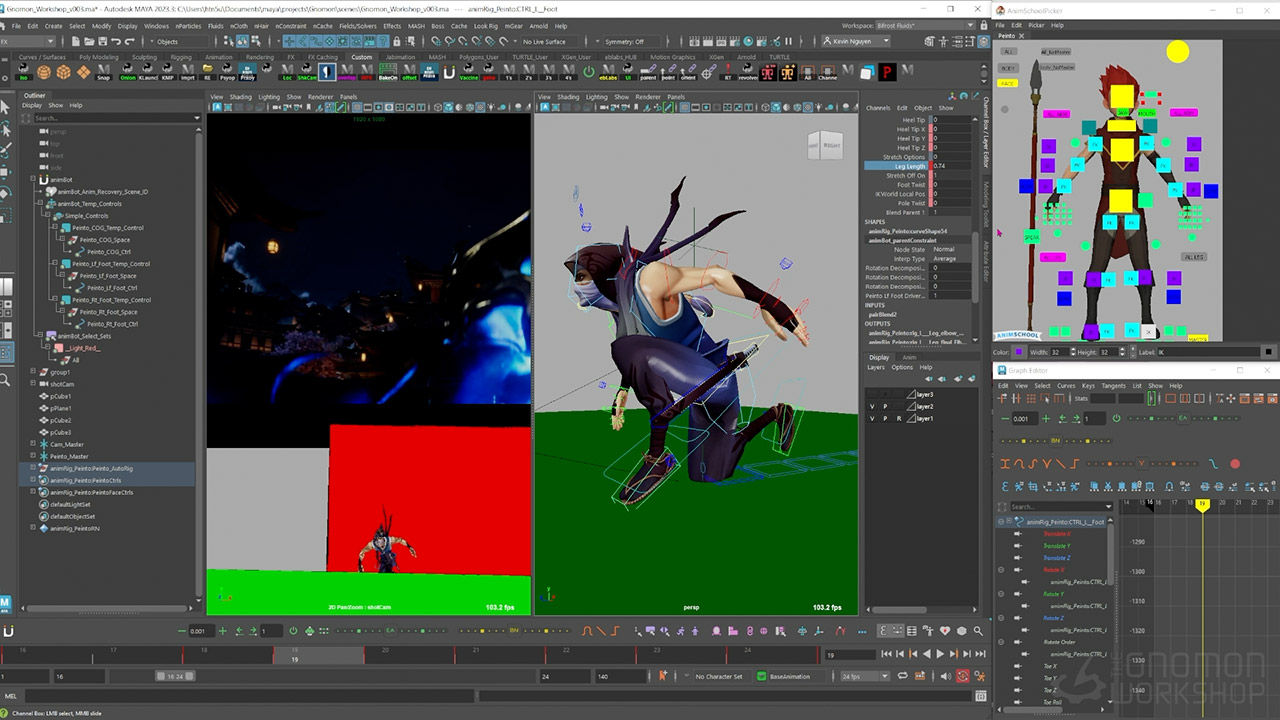Toggle visibility V on layer2

872,407
